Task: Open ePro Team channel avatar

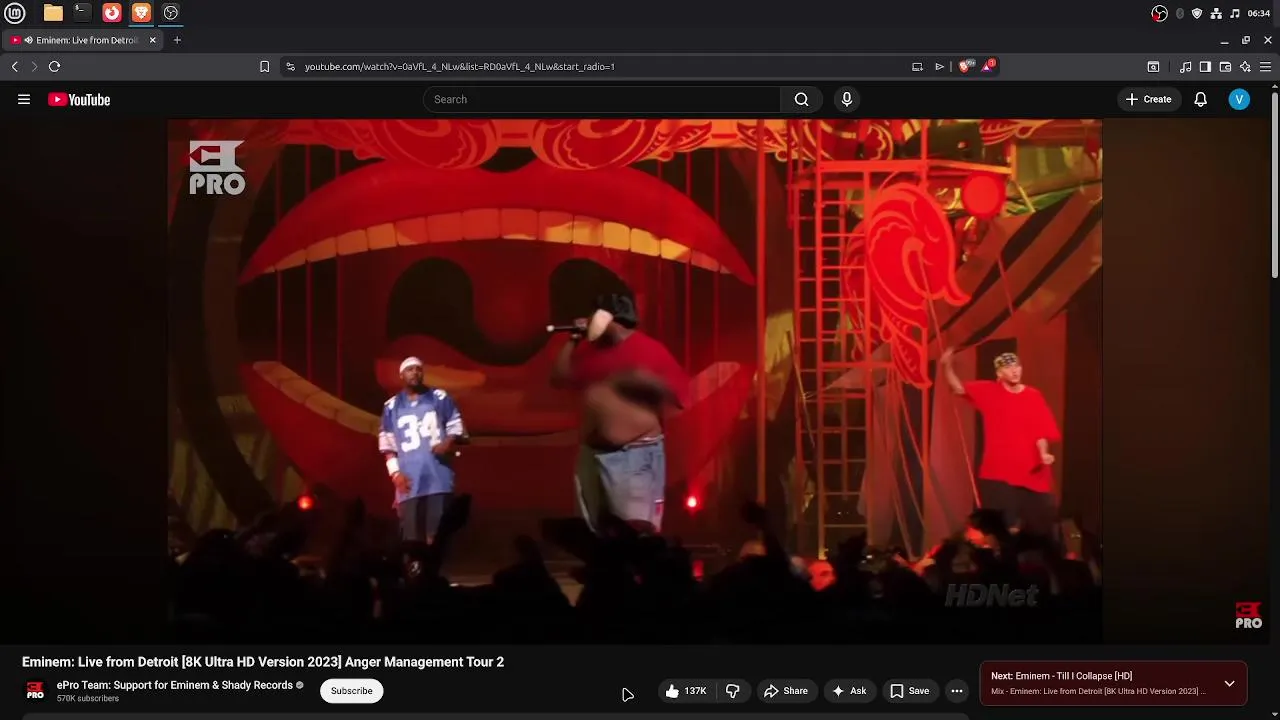Action: (x=35, y=691)
